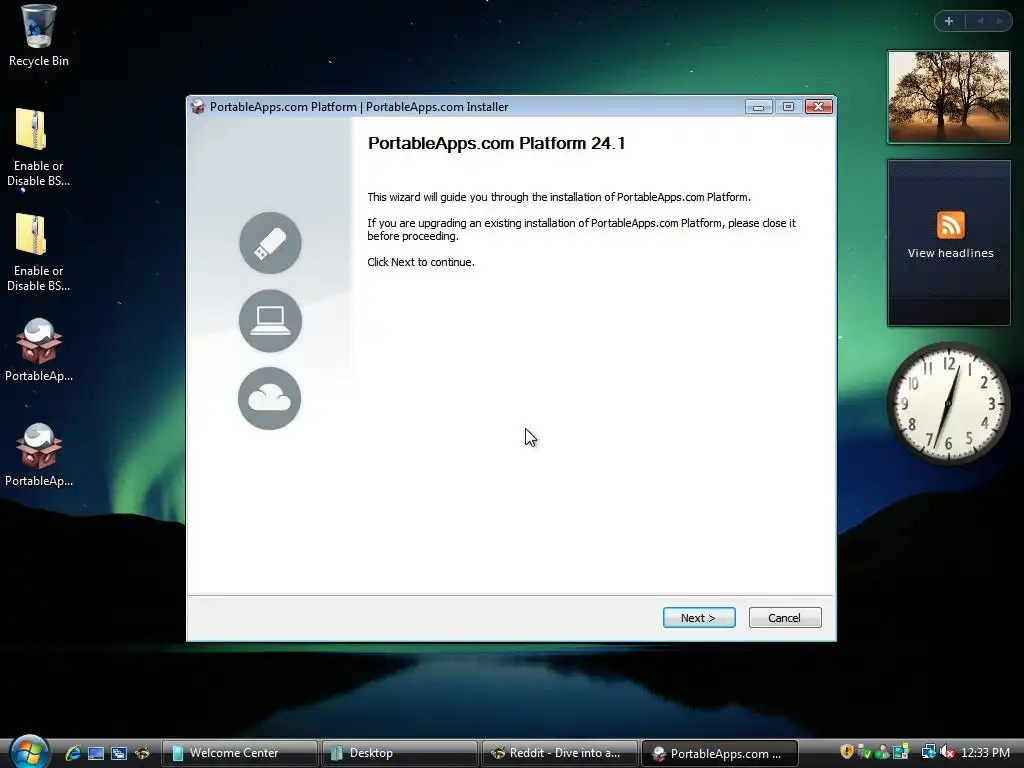1024x768 pixels.
Task: Click the tree slideshow gadget picture
Action: tap(949, 97)
